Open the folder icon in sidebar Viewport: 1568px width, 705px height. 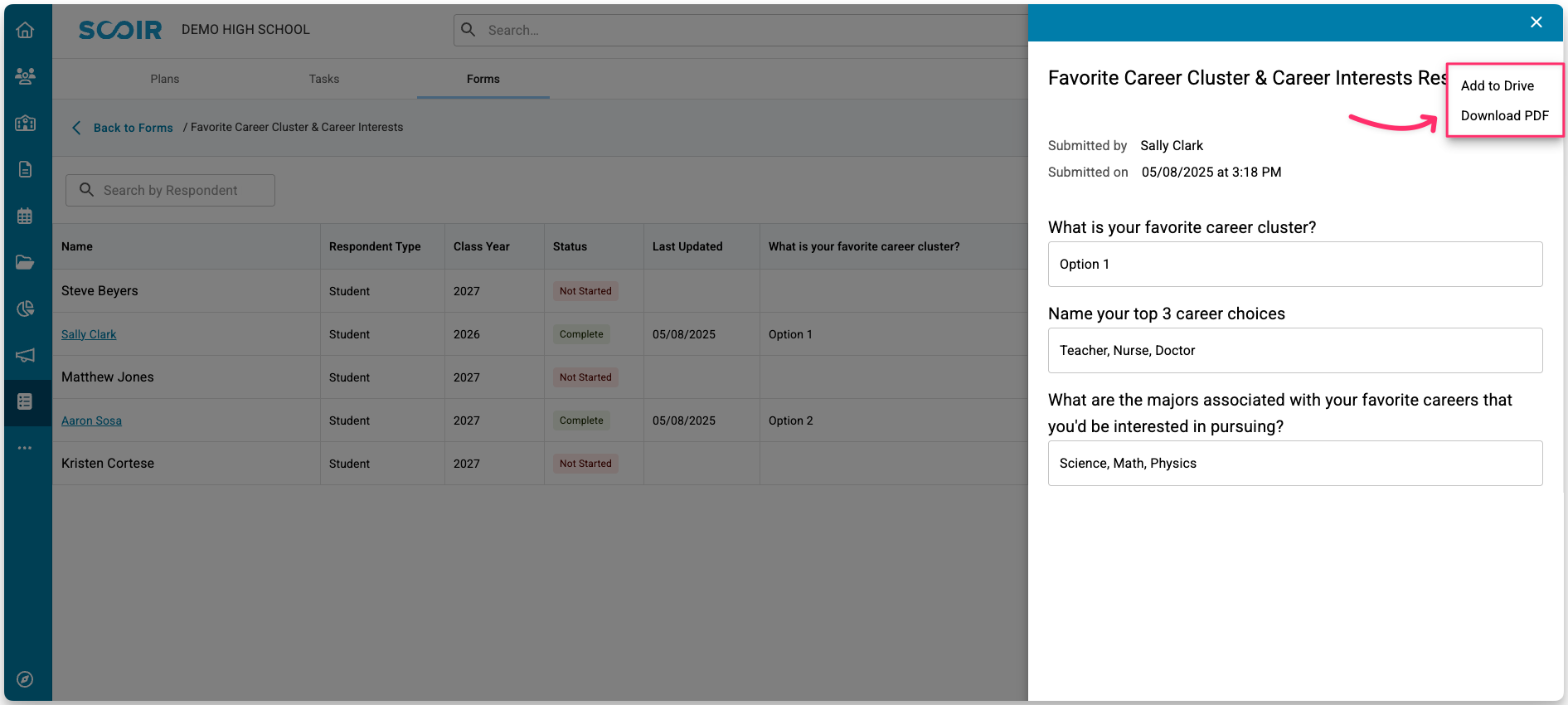click(25, 263)
